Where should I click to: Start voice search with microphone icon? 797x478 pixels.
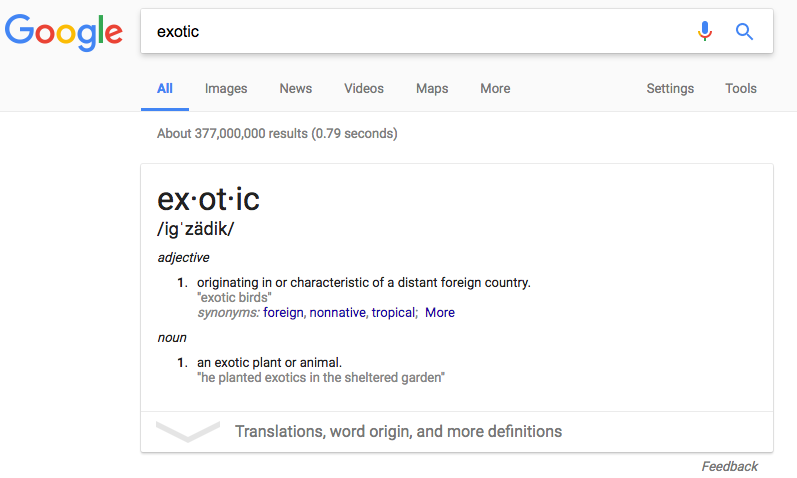pos(704,31)
